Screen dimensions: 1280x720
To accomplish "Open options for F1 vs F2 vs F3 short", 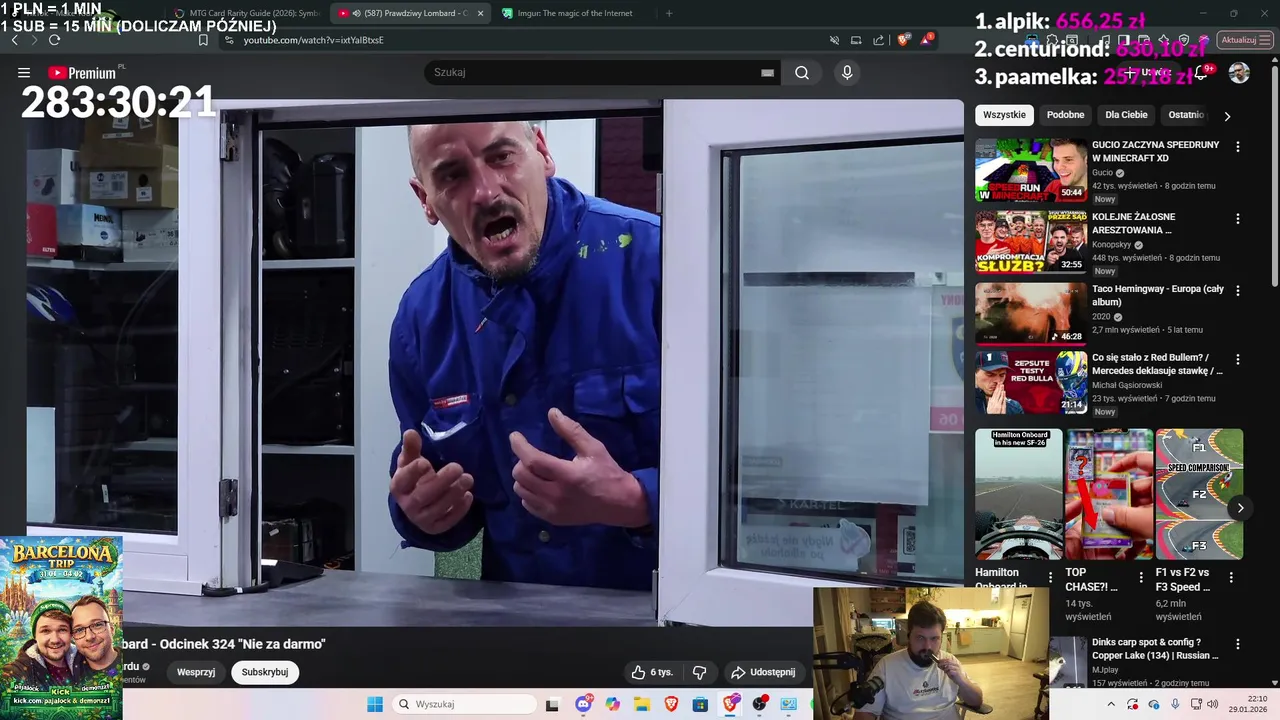I will 1231,577.
